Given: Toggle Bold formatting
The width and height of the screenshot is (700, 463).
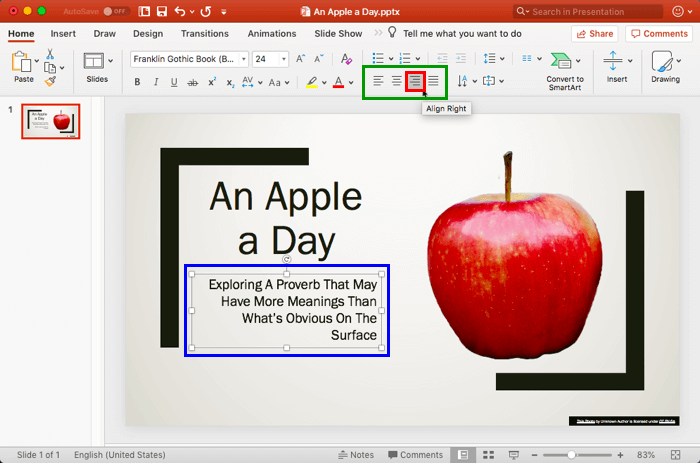Looking at the screenshot, I should [137, 81].
